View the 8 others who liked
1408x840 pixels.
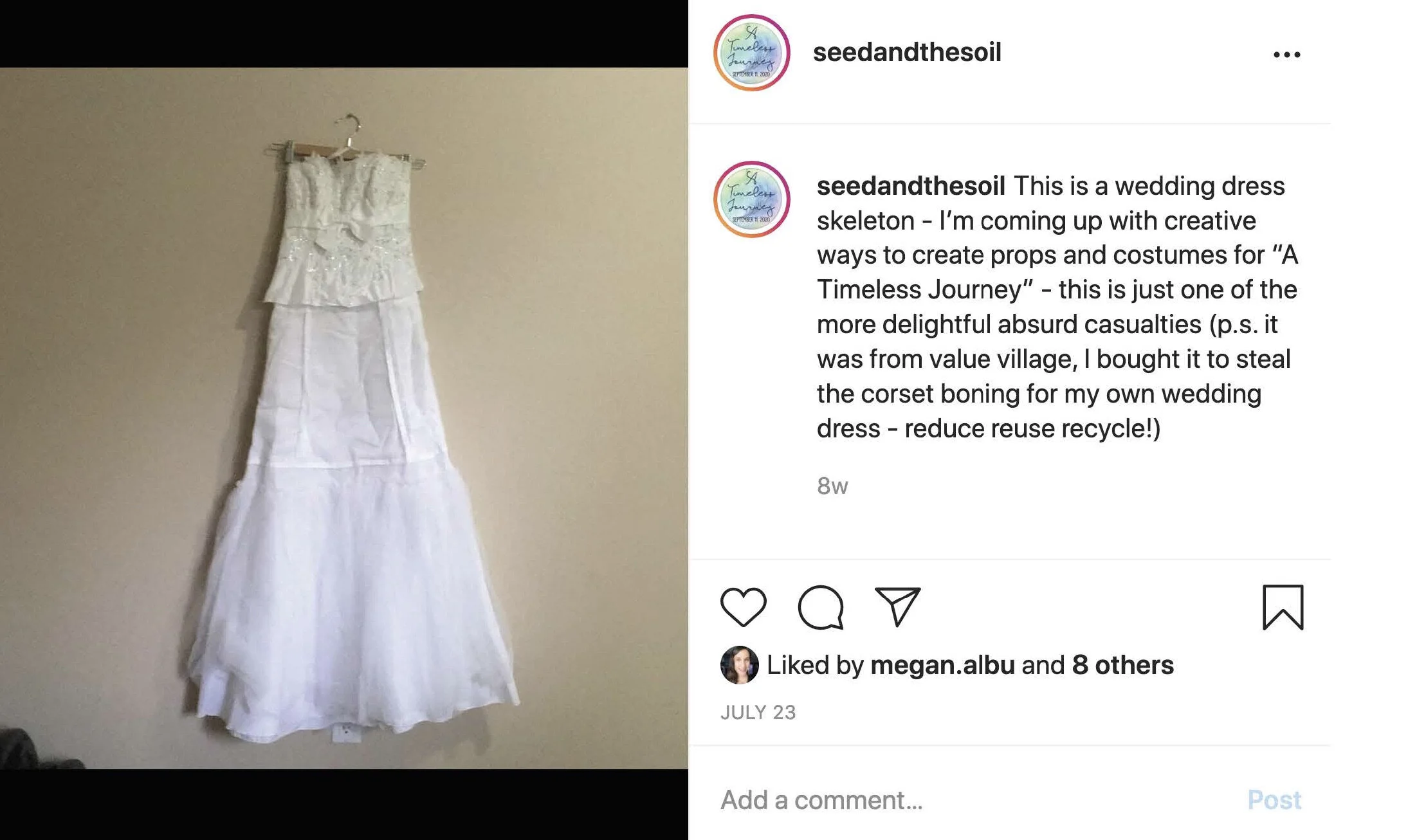pyautogui.click(x=1122, y=665)
